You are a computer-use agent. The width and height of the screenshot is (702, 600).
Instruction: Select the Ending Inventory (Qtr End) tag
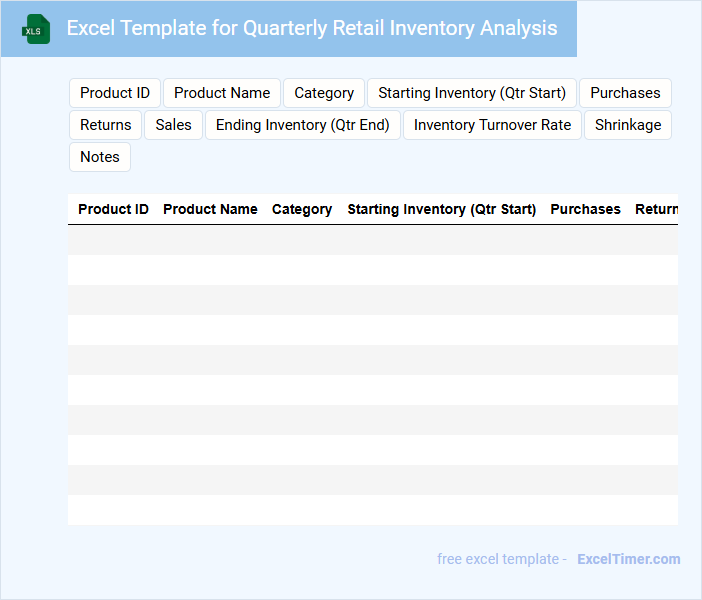click(303, 125)
